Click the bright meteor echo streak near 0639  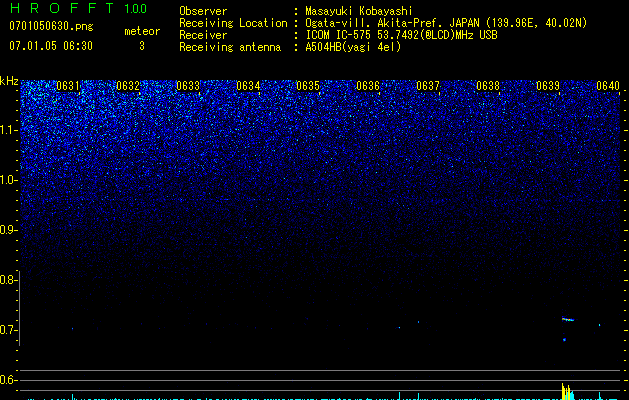pyautogui.click(x=568, y=319)
